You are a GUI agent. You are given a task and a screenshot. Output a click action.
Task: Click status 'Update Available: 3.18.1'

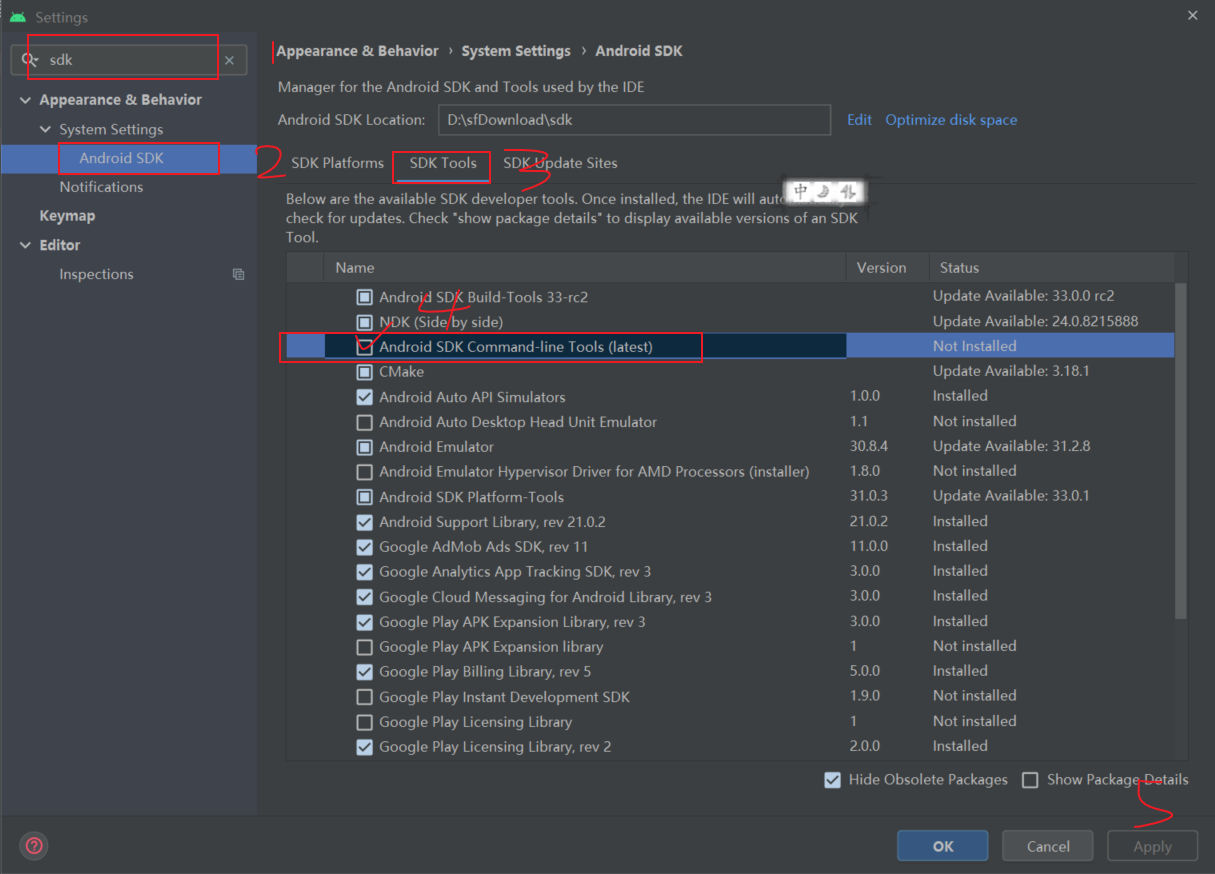tap(1011, 372)
